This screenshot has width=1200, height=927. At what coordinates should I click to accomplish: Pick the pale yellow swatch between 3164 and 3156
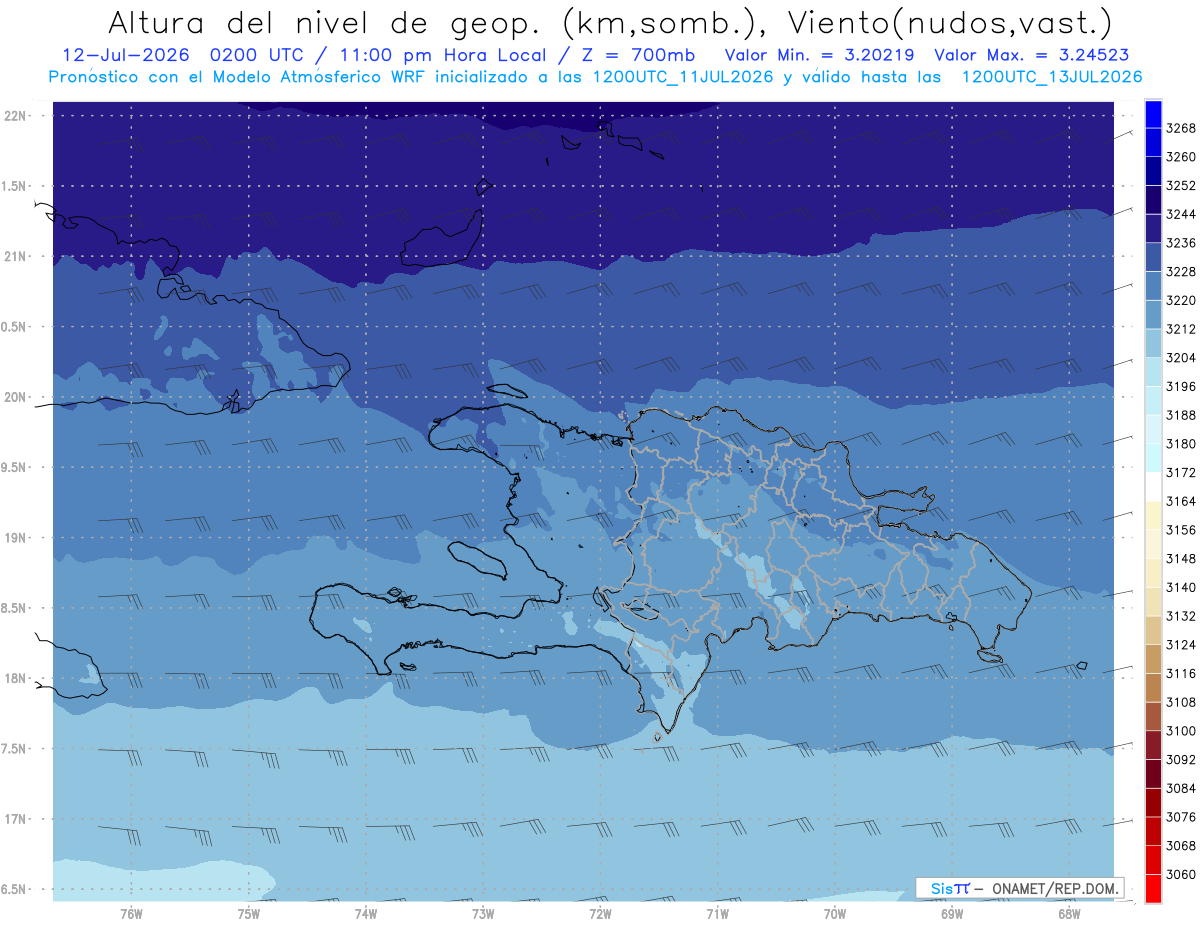click(1153, 515)
